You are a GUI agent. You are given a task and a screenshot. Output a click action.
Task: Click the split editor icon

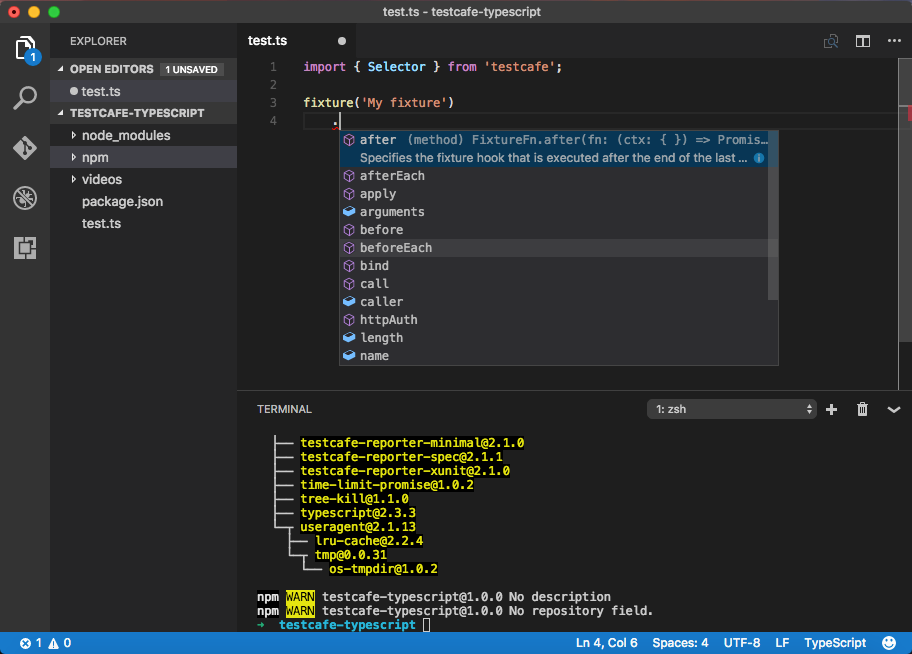coord(862,41)
